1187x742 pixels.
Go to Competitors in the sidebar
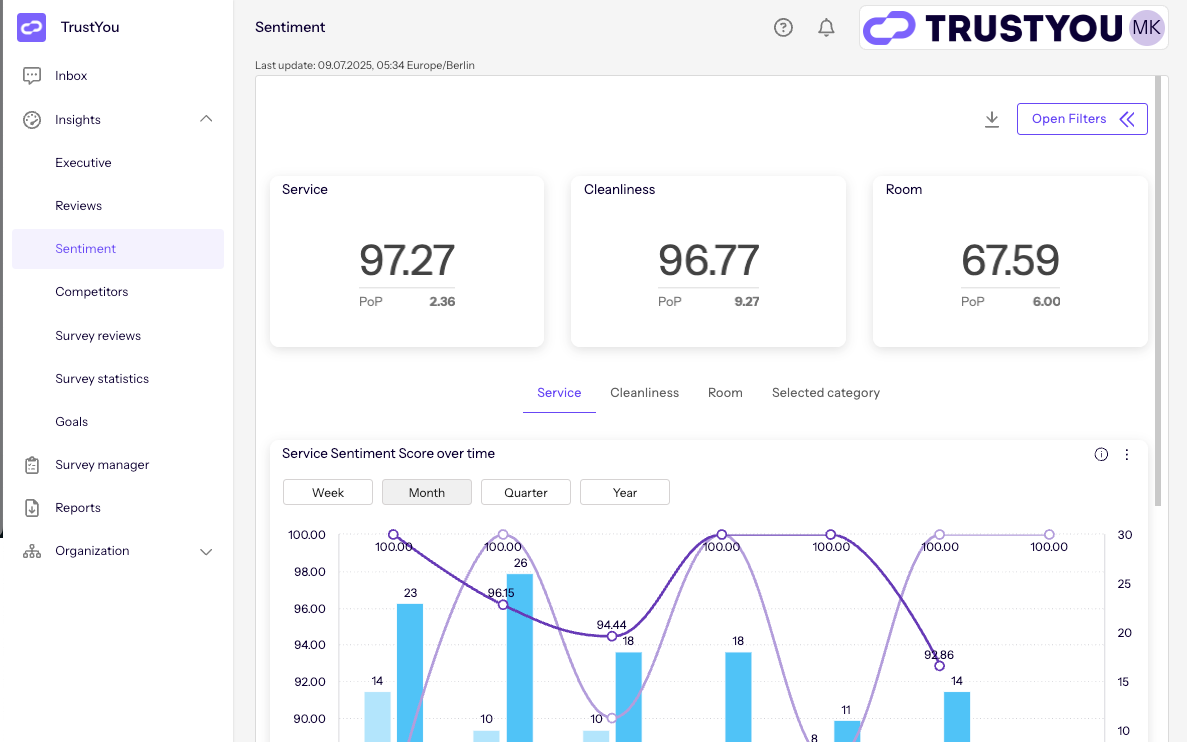tap(92, 292)
